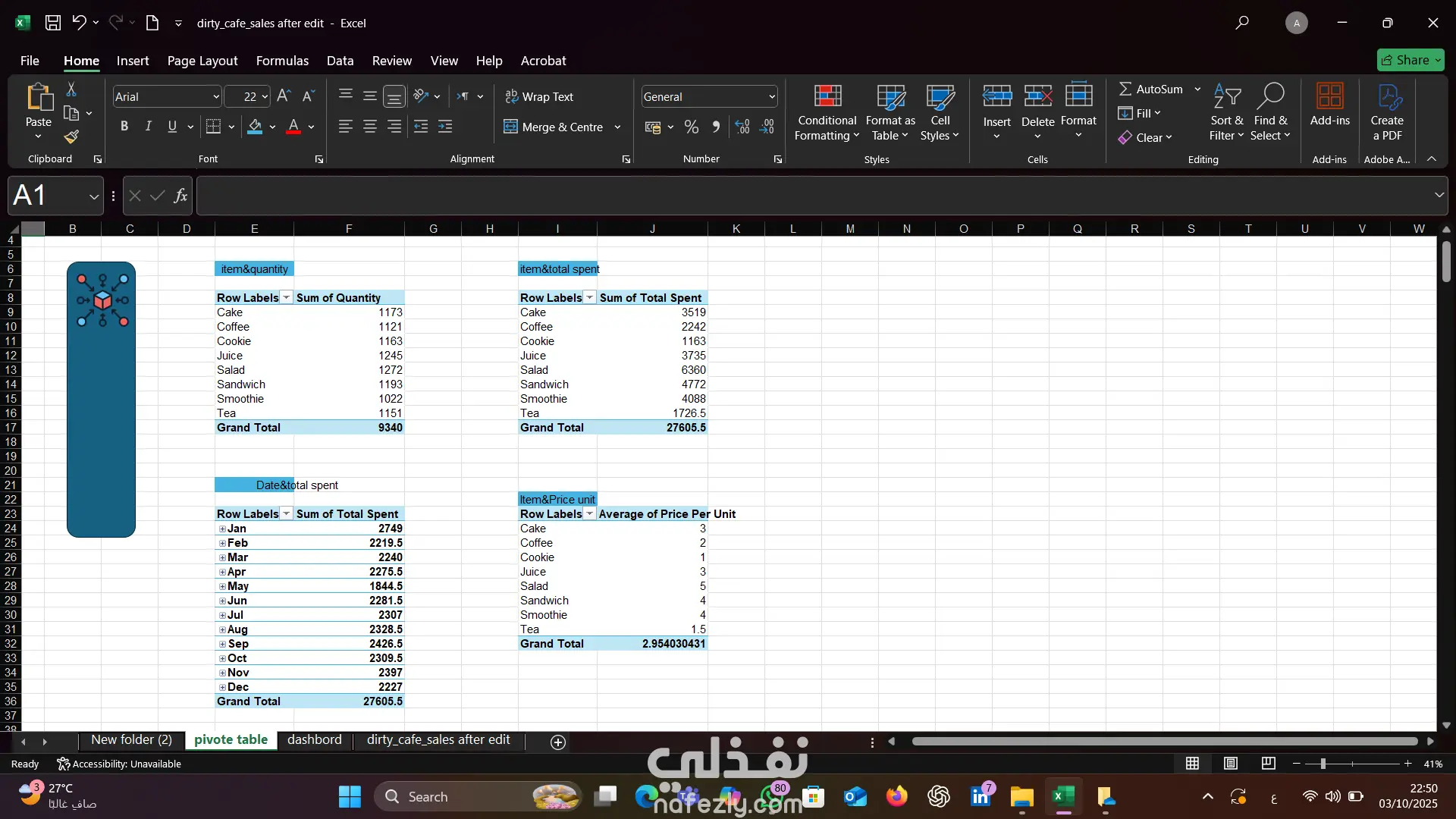Open the Clear button menu
This screenshot has width=1456, height=819.
click(x=1145, y=138)
